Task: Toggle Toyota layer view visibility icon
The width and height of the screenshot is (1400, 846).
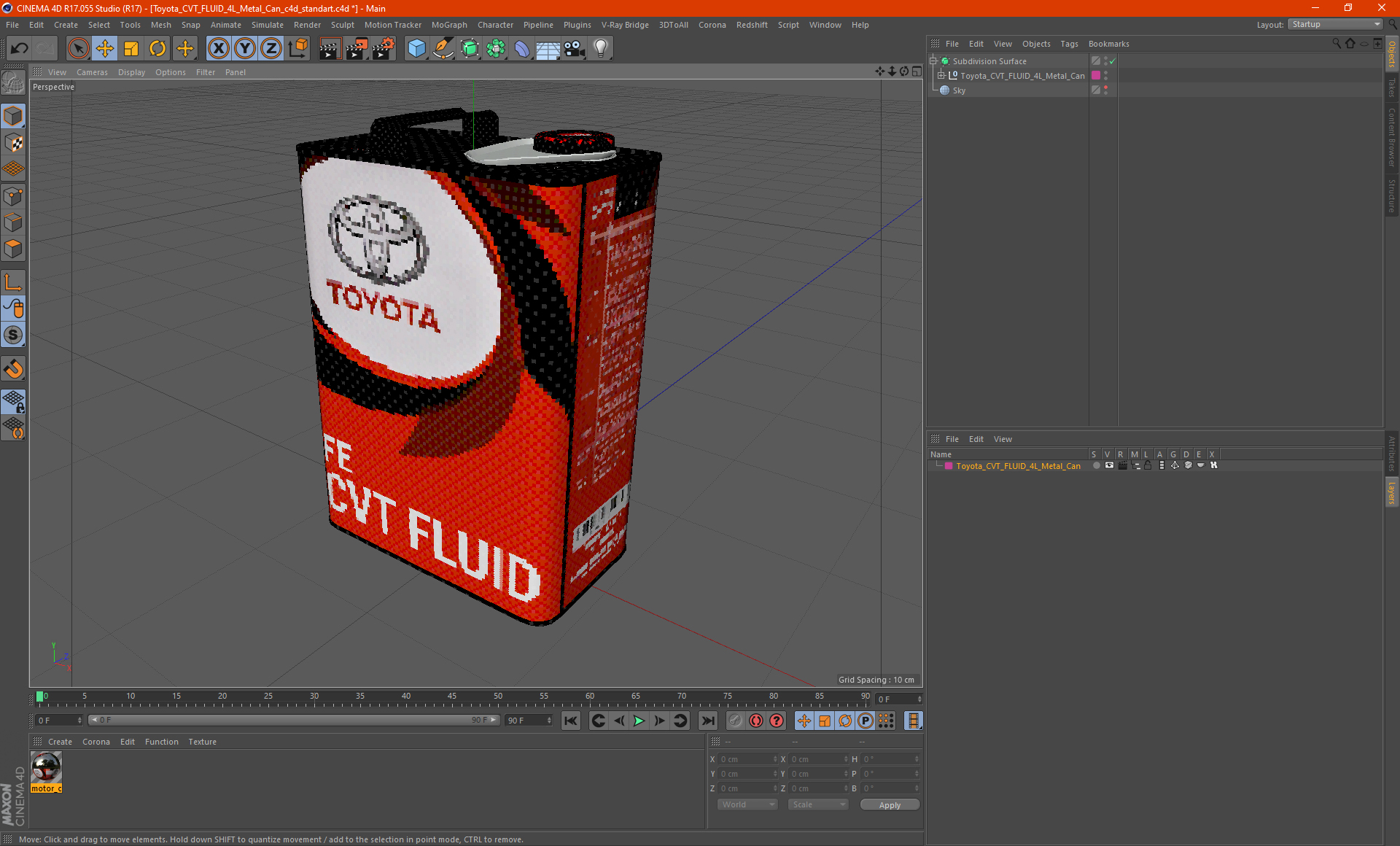Action: pyautogui.click(x=1109, y=465)
